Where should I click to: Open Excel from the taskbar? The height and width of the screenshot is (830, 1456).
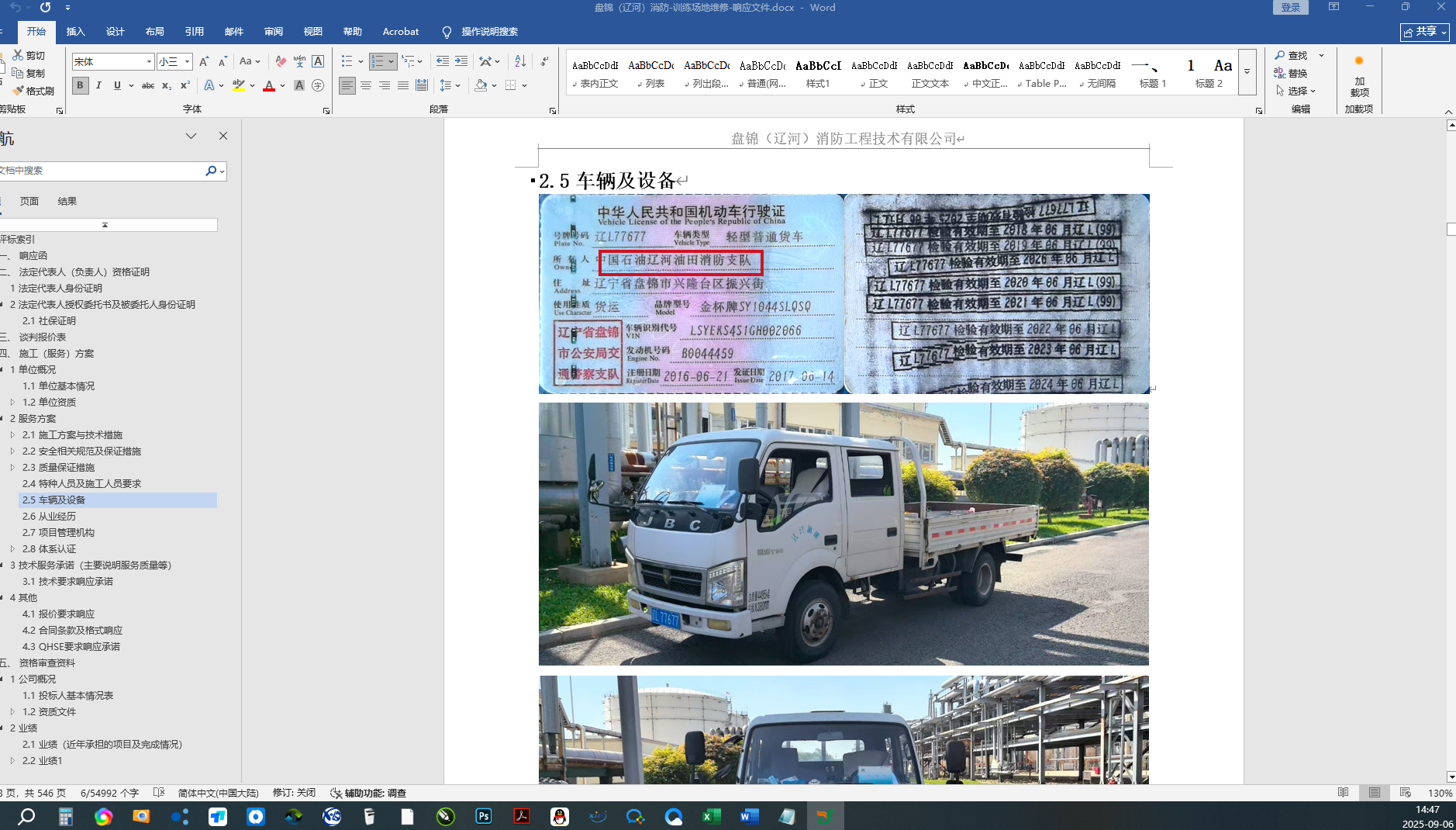(x=711, y=816)
